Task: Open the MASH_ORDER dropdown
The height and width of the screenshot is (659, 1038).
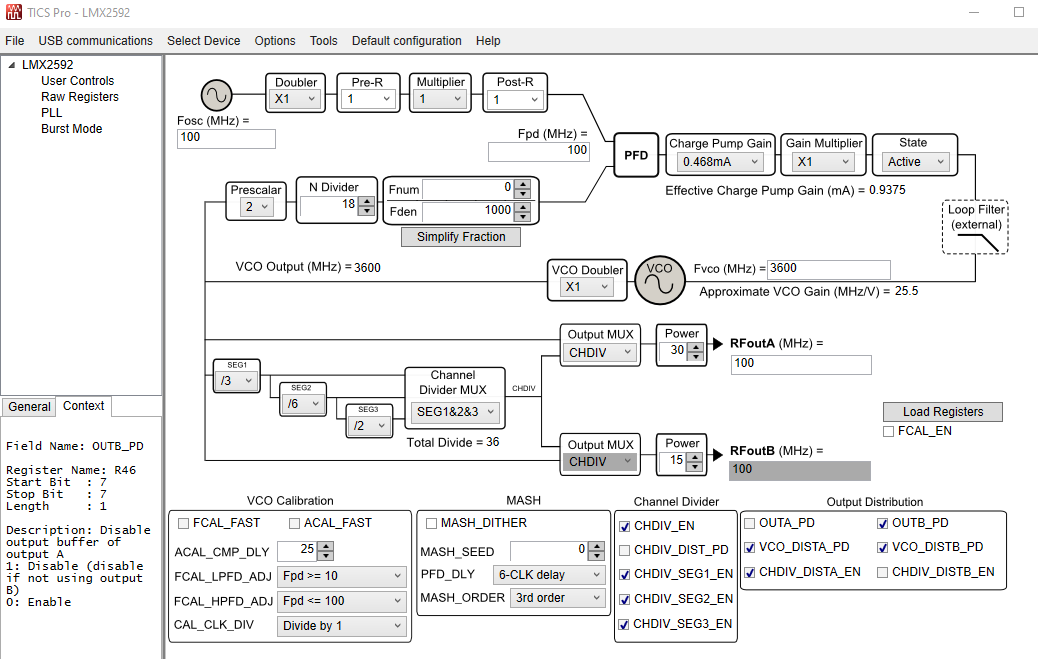Action: [x=558, y=598]
